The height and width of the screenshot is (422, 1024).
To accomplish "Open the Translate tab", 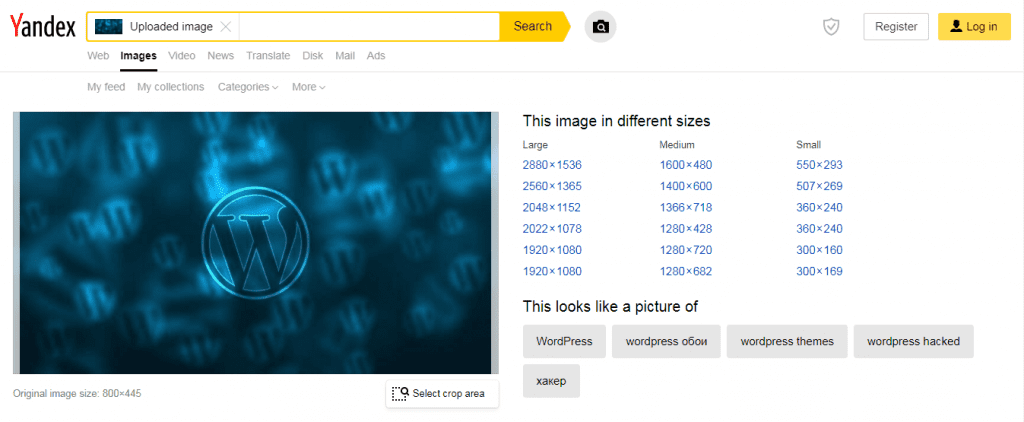I will pyautogui.click(x=268, y=56).
